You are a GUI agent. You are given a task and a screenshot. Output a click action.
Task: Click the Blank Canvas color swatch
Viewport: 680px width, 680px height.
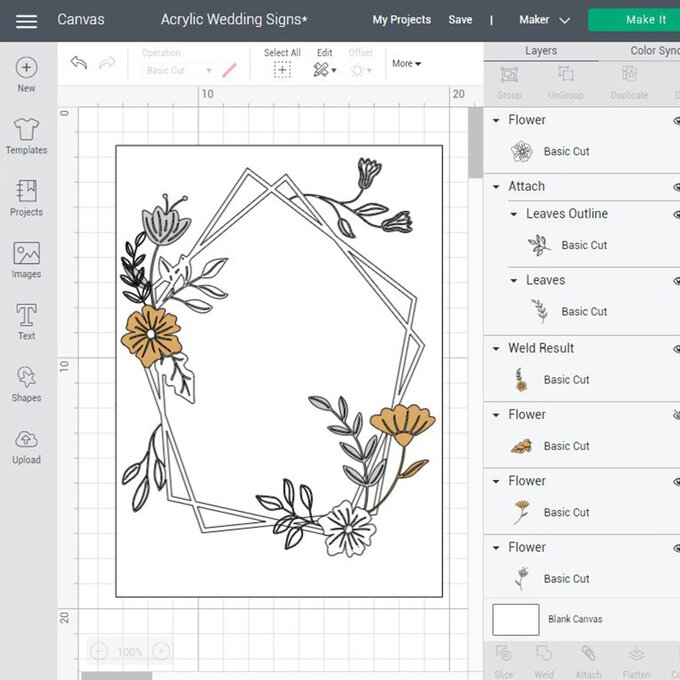tap(516, 619)
